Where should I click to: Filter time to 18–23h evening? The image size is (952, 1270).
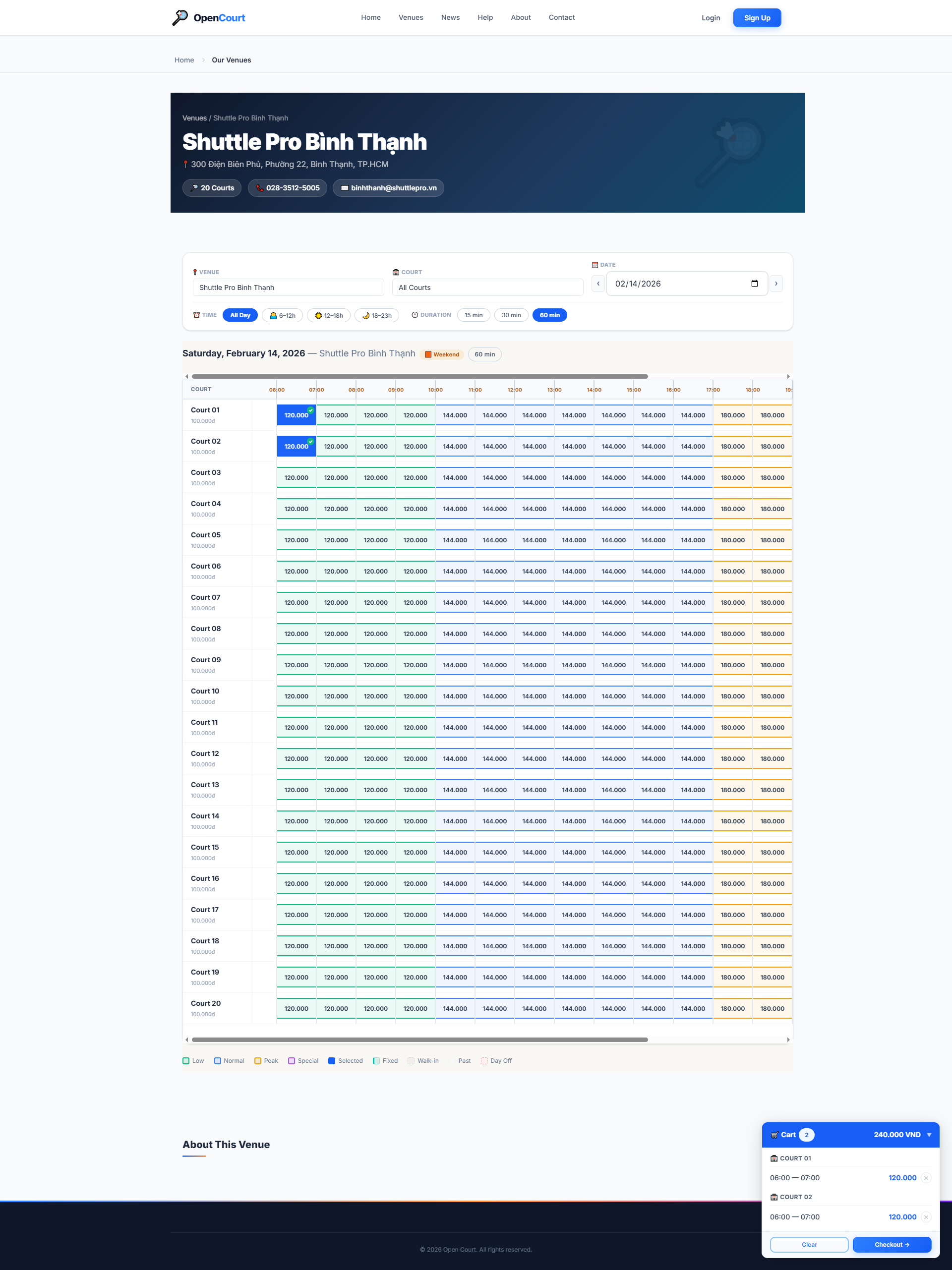point(377,315)
